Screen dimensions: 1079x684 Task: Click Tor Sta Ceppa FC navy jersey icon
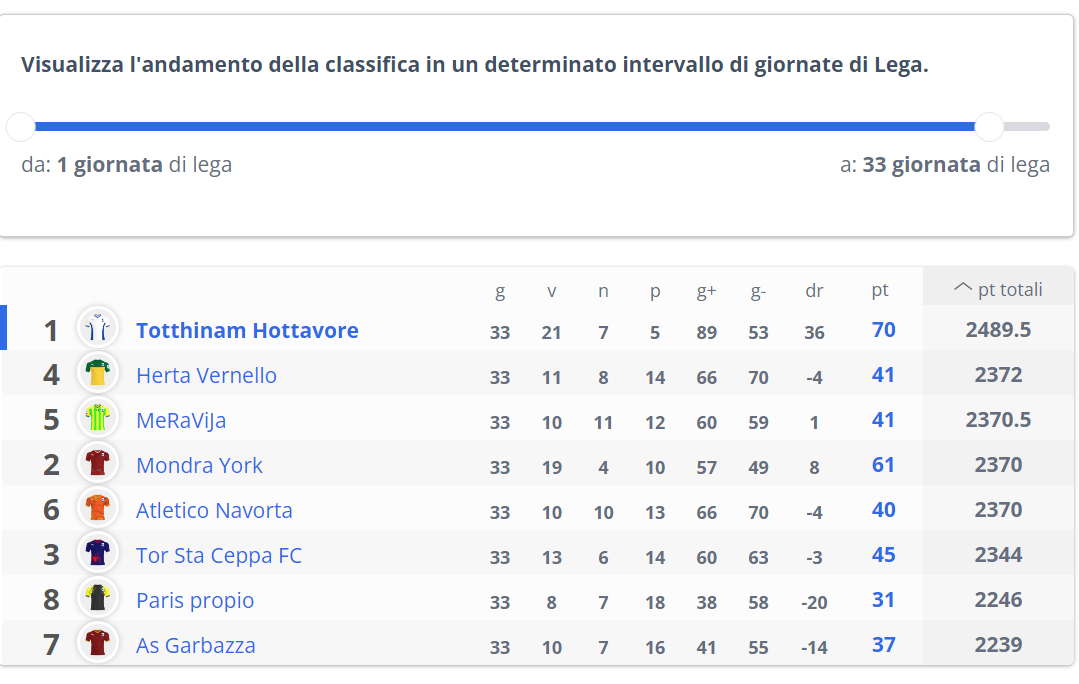[98, 553]
